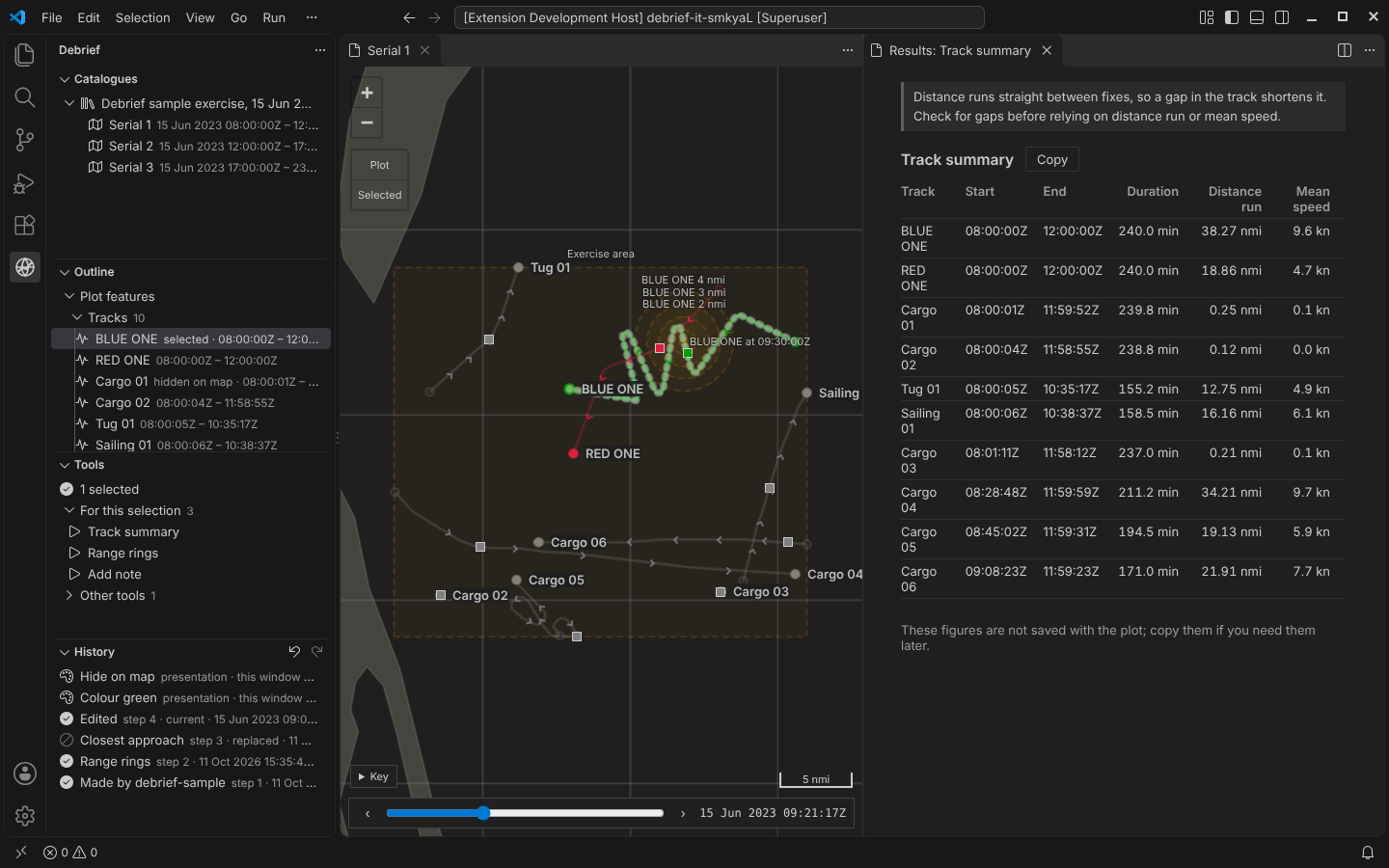Open the Selection menu
Image resolution: width=1389 pixels, height=868 pixels.
coord(143,17)
